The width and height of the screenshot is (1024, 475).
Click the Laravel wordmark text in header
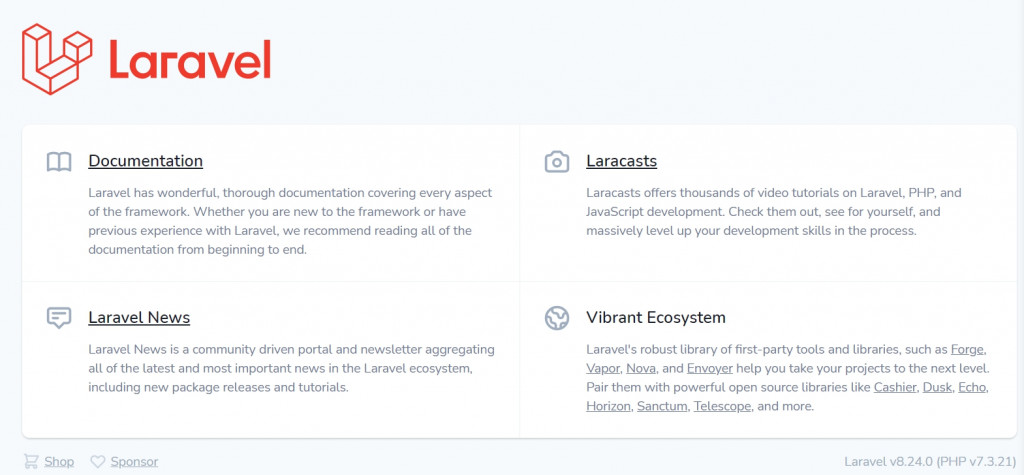point(190,59)
